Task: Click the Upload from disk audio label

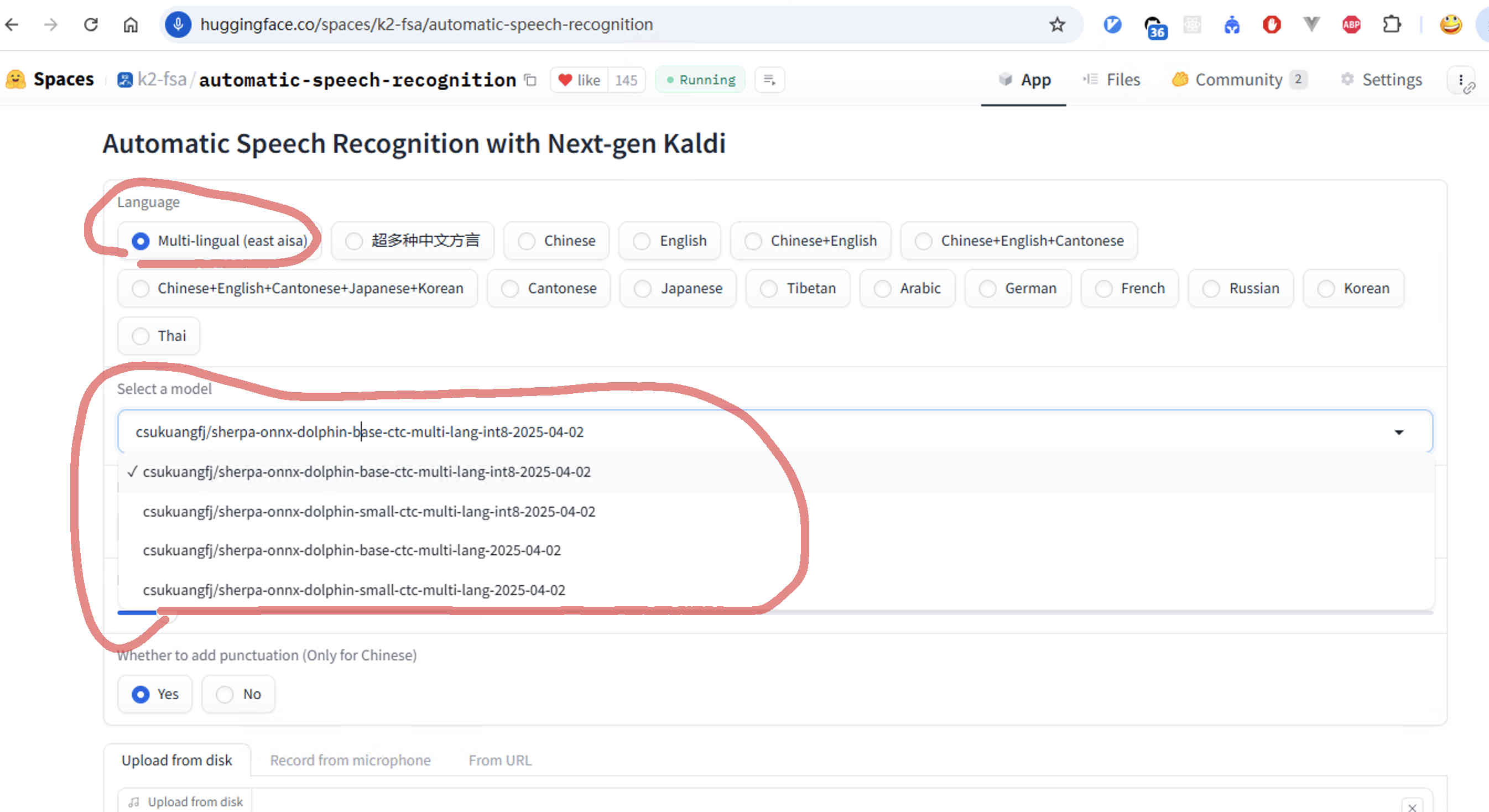Action: click(186, 801)
